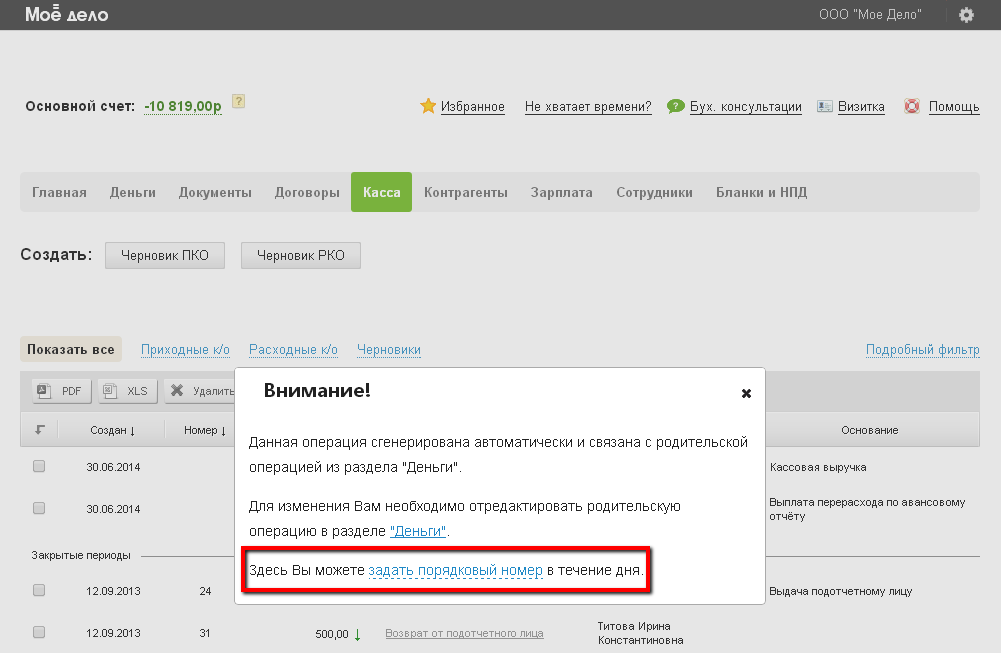Open Бух. консультации link
This screenshot has height=653, width=1001.
(x=746, y=107)
